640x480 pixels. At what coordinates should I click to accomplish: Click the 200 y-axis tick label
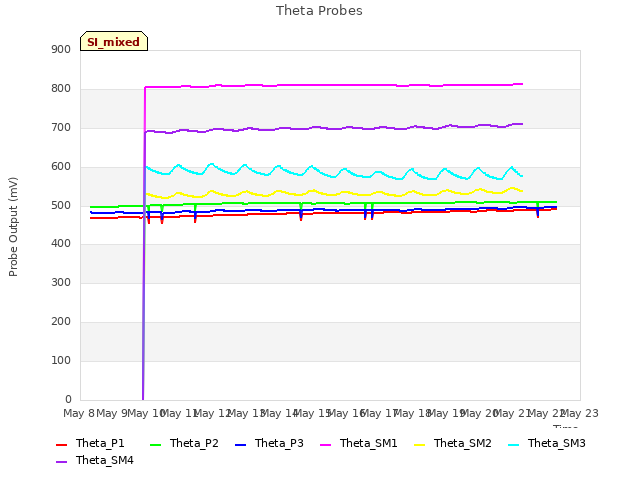tap(61, 322)
